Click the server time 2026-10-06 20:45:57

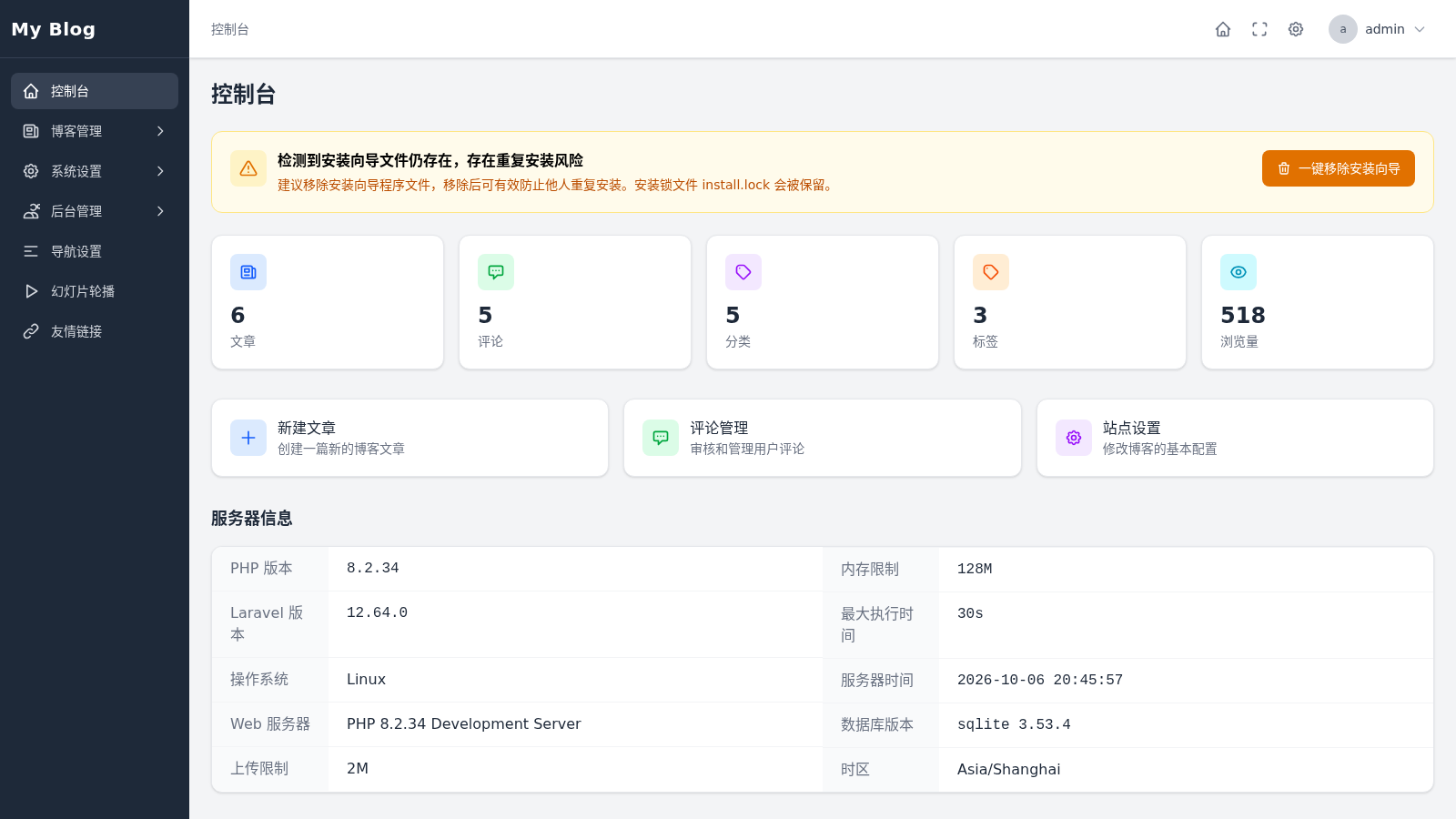click(1040, 680)
